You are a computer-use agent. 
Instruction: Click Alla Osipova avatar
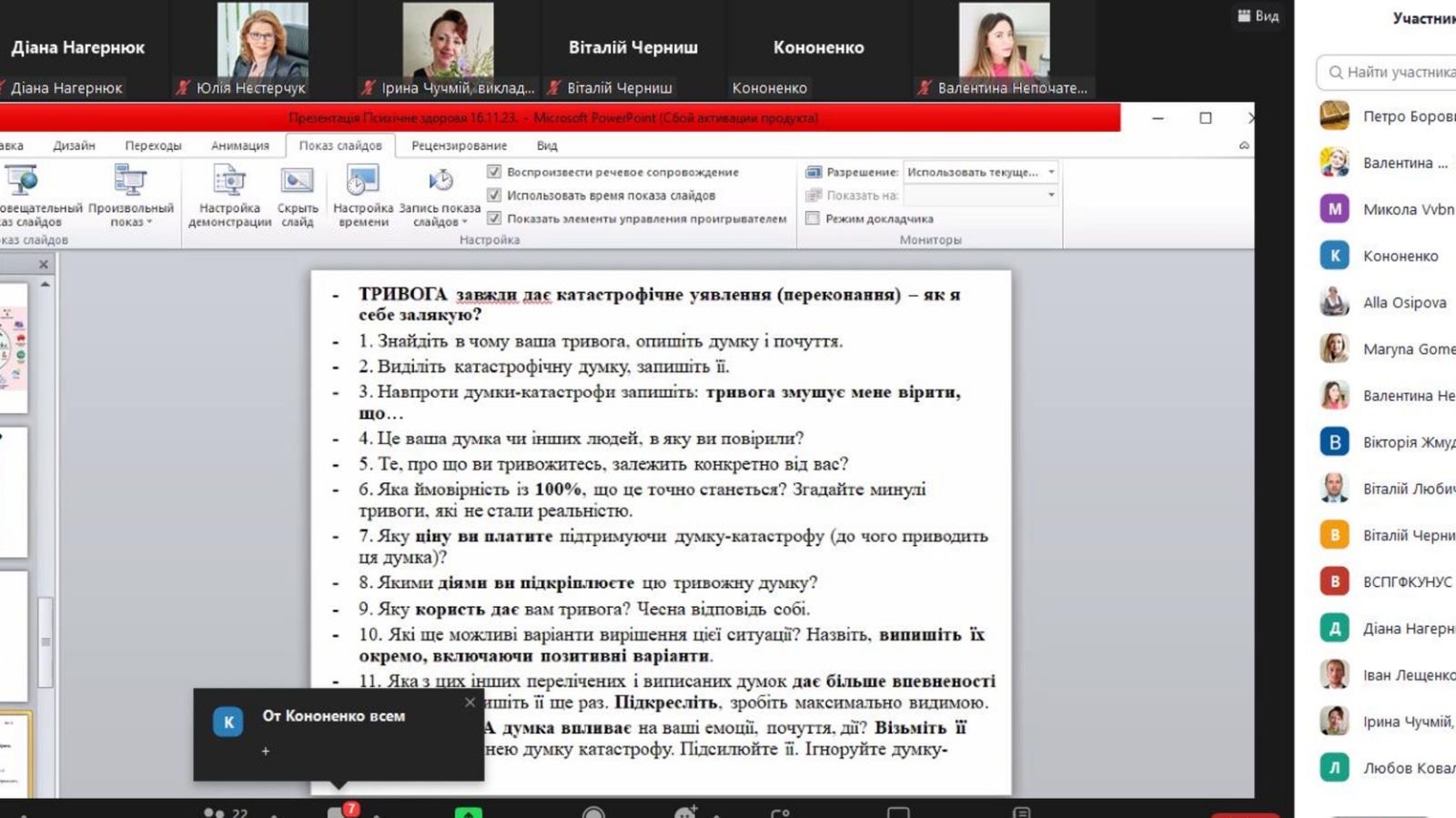(x=1335, y=302)
